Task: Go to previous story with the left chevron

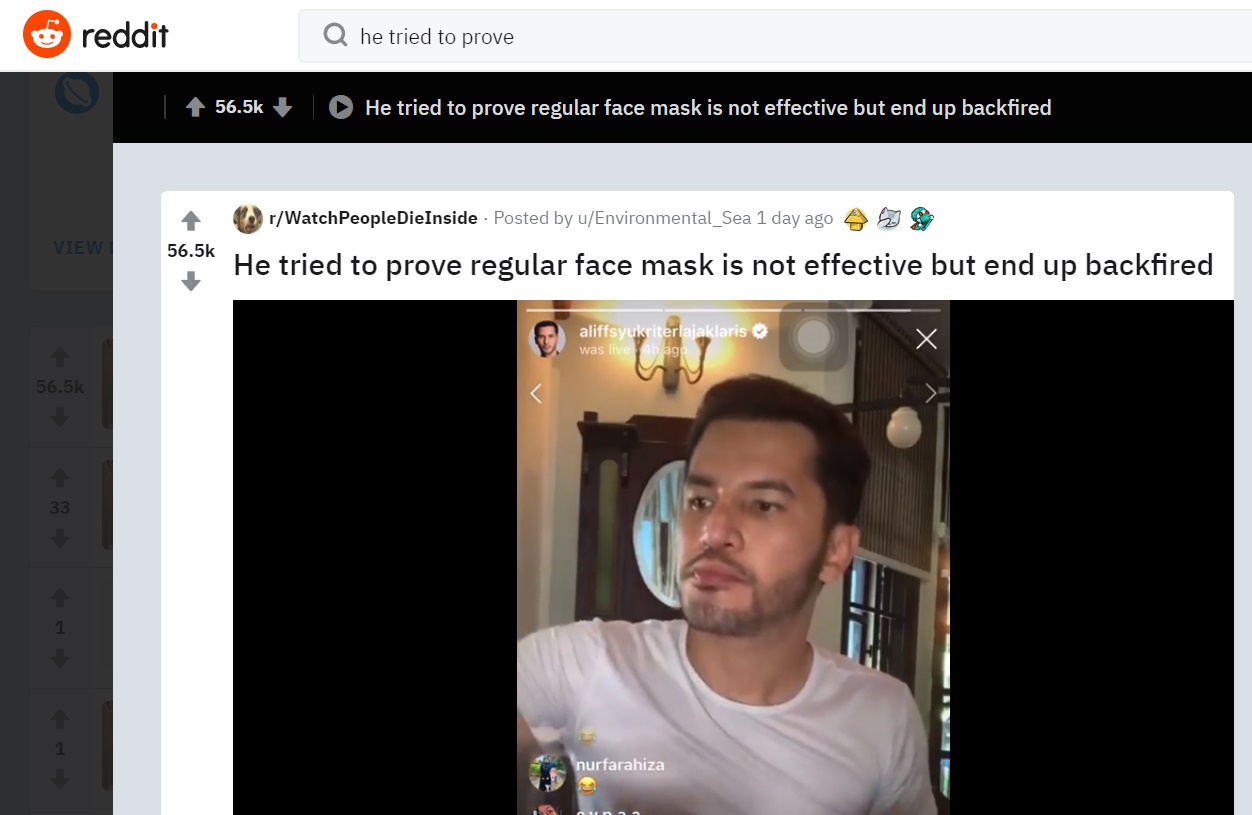Action: coord(536,394)
